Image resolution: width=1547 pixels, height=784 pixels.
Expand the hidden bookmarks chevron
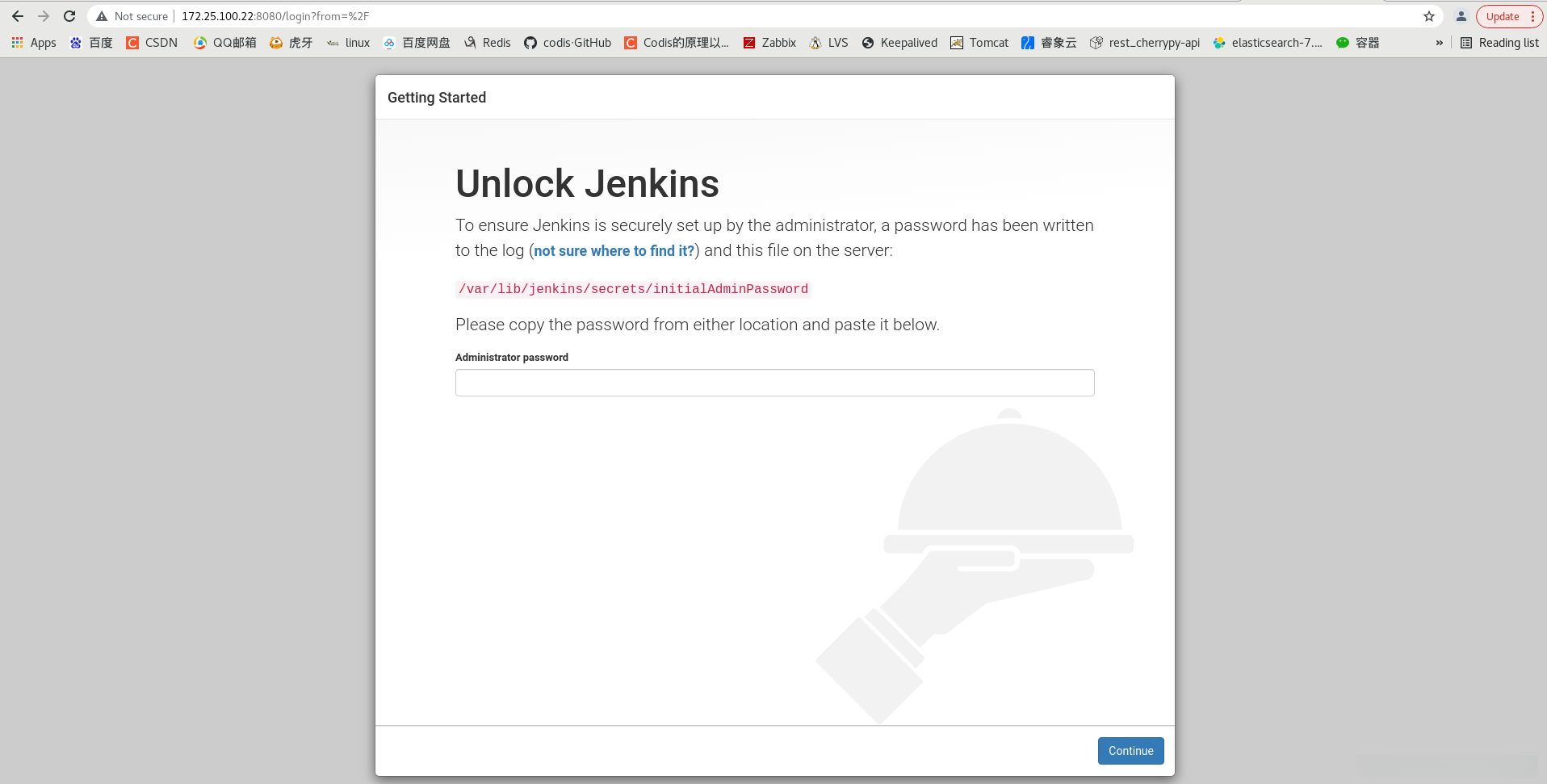1439,43
